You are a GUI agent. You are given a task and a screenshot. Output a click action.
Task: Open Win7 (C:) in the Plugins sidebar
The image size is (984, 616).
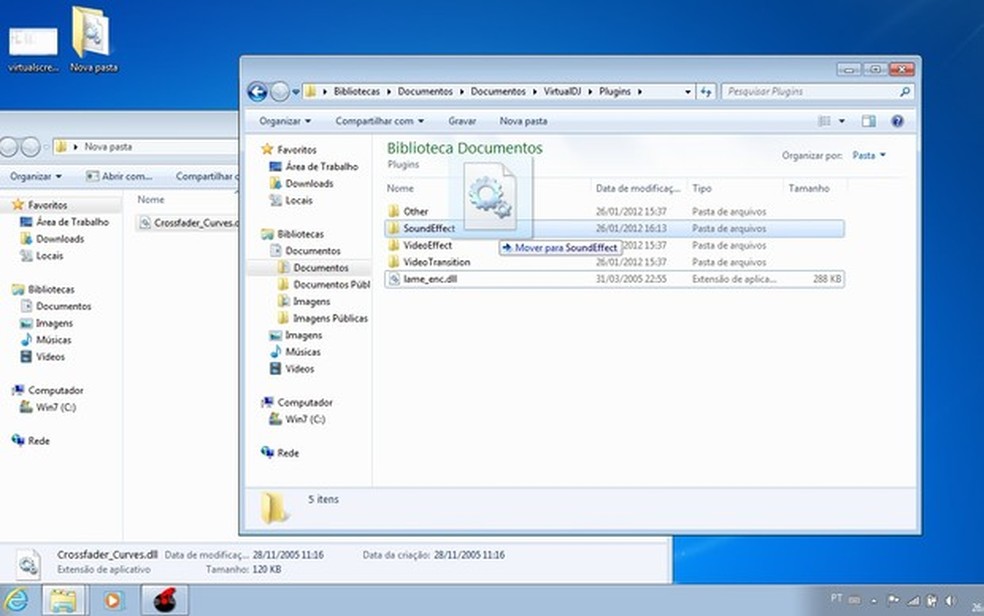coord(305,419)
